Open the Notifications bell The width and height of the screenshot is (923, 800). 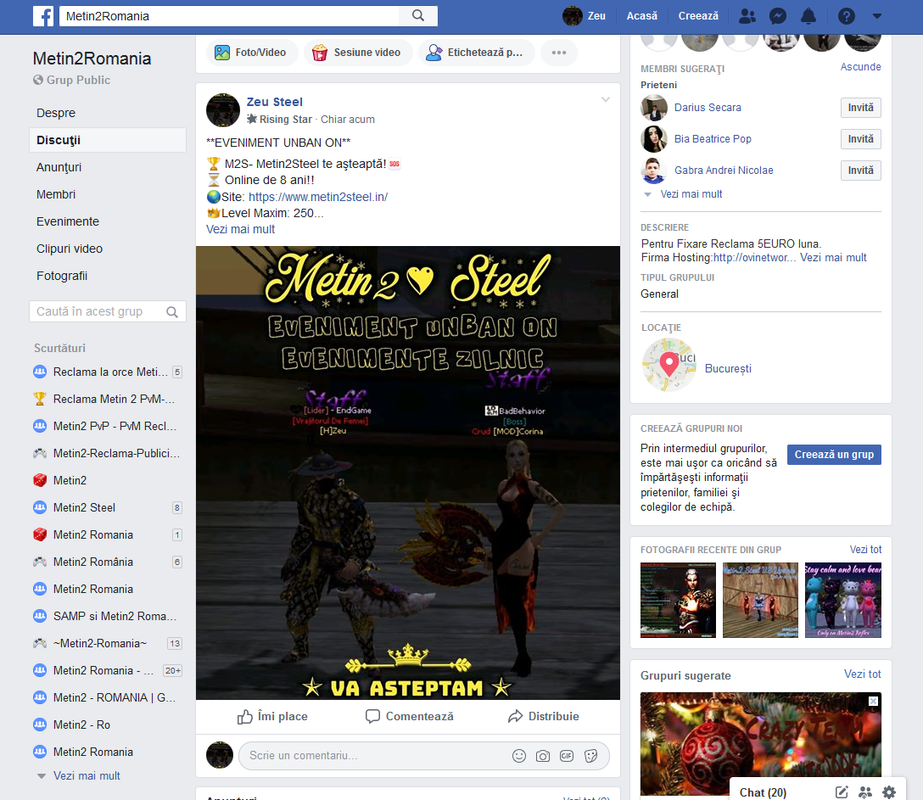(809, 16)
